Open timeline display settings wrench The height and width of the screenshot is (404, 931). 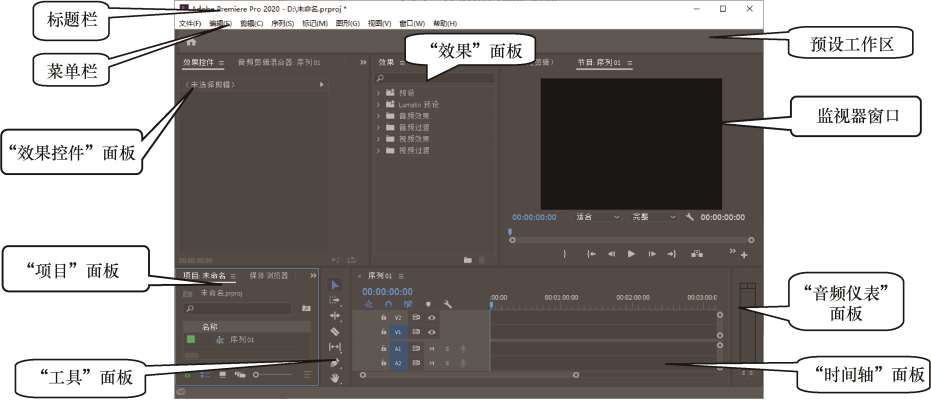(447, 304)
